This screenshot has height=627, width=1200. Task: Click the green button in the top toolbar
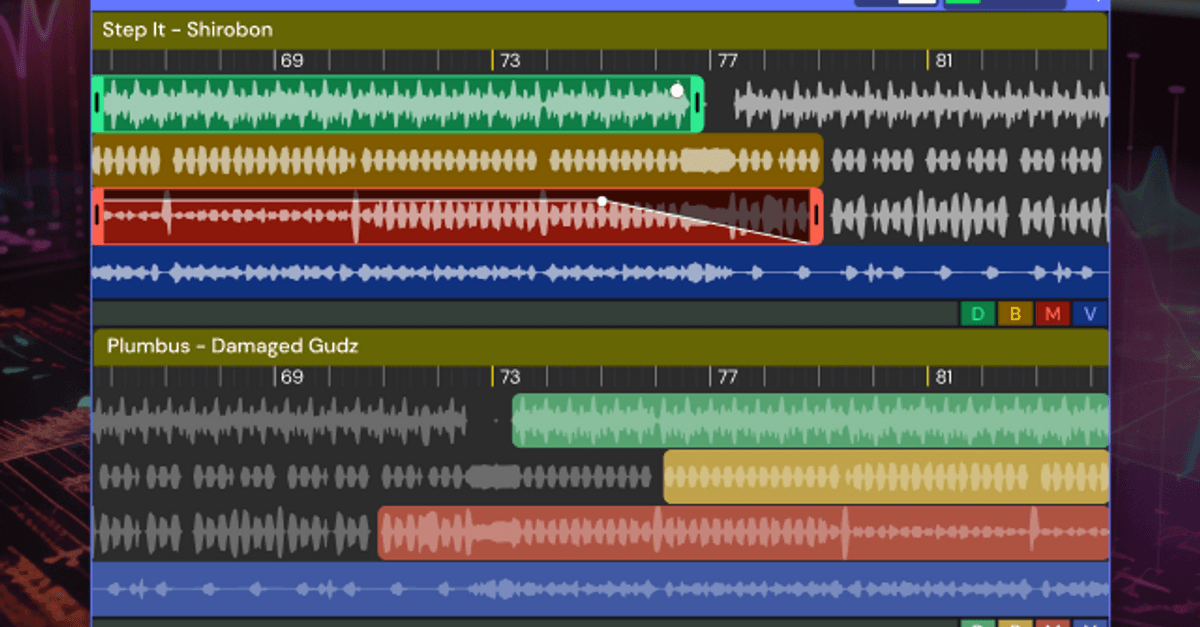[960, 4]
